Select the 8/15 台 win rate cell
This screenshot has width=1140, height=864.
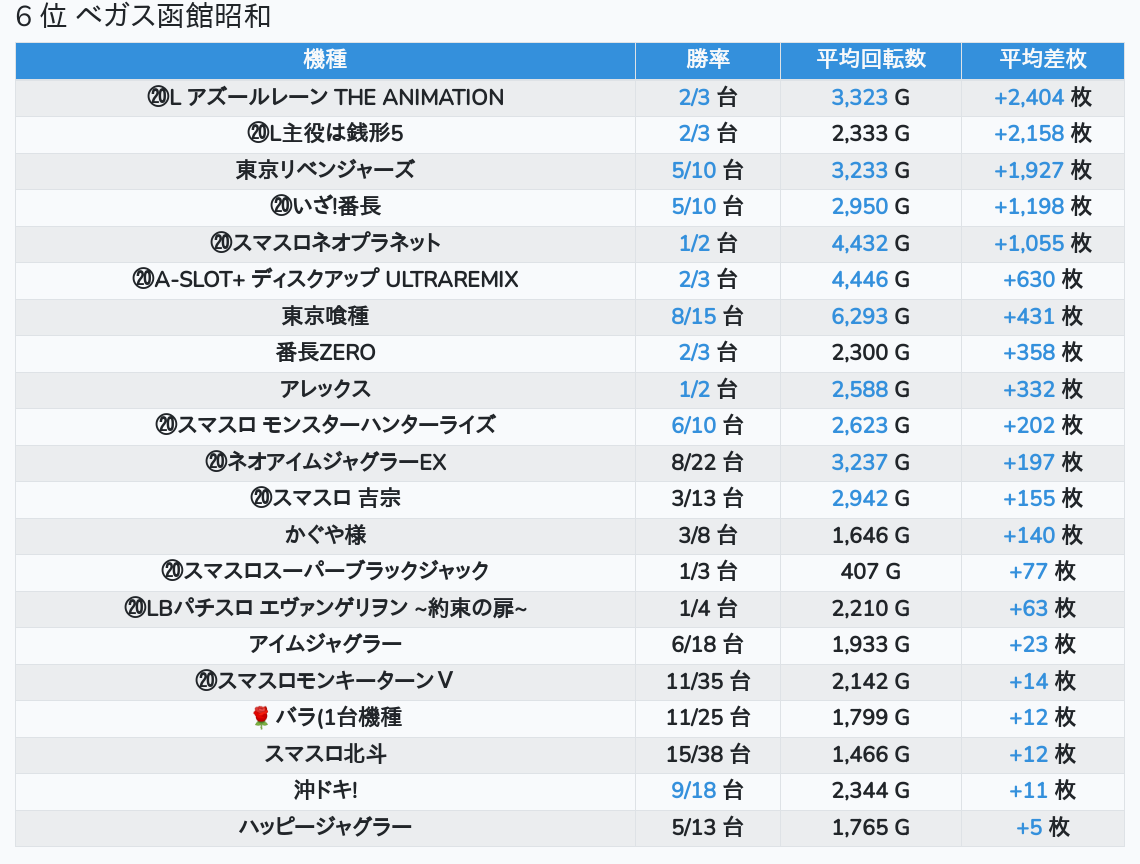(707, 316)
